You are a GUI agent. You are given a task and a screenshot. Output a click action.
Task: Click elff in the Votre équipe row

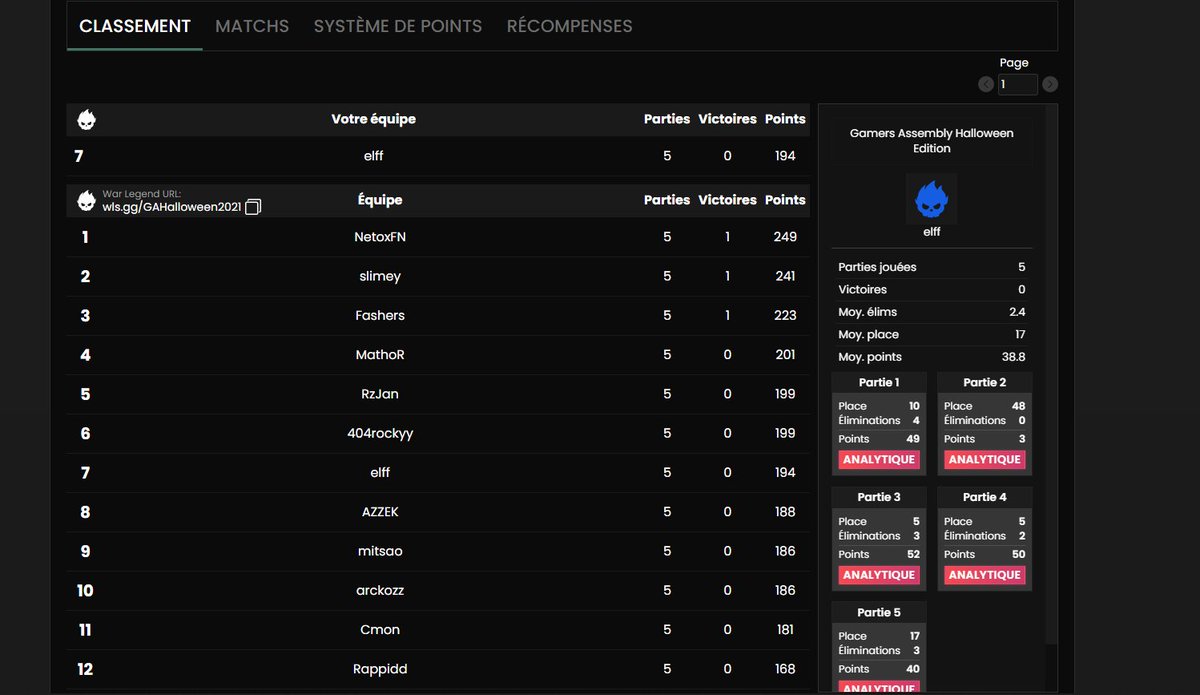point(373,156)
